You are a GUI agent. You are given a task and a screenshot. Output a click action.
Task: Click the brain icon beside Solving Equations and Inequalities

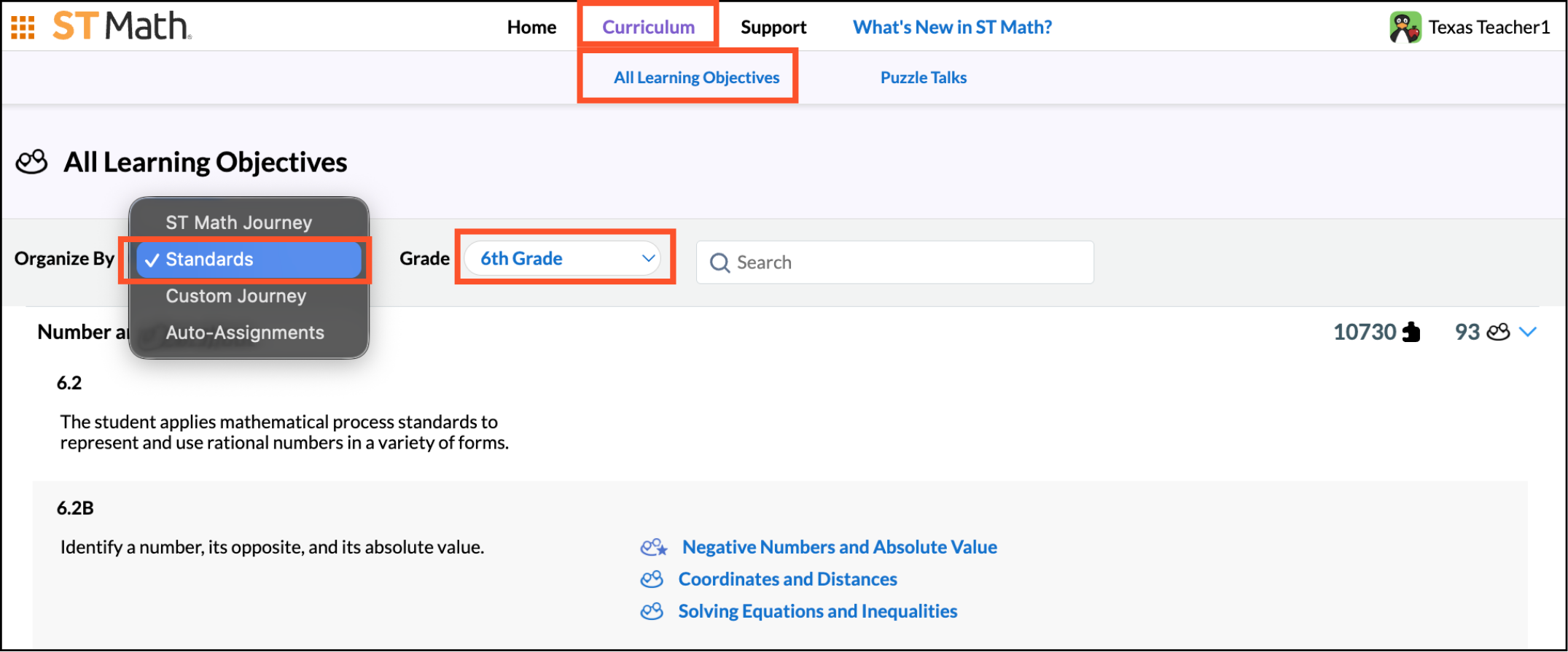click(x=652, y=612)
